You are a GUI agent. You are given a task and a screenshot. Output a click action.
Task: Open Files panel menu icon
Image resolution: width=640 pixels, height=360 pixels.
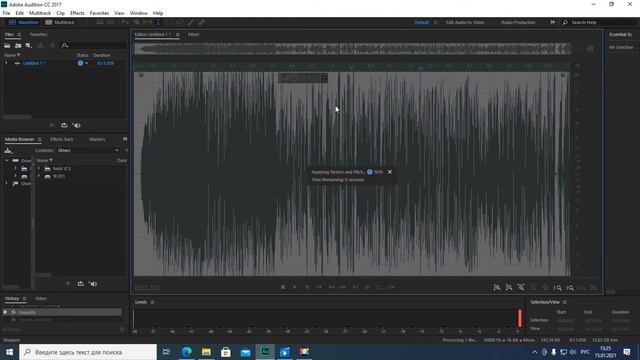19,35
